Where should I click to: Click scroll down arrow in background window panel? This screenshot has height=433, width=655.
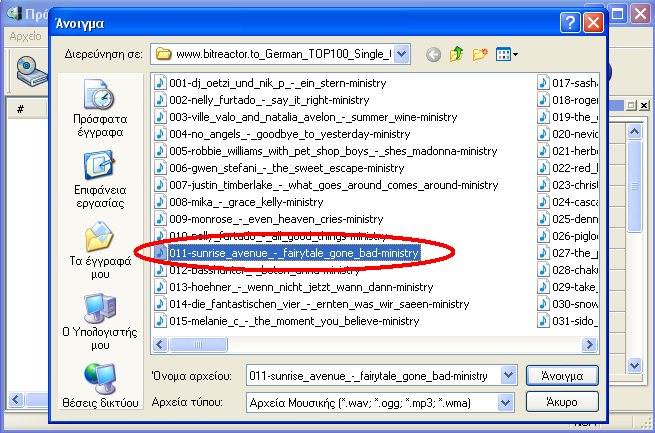pos(635,366)
